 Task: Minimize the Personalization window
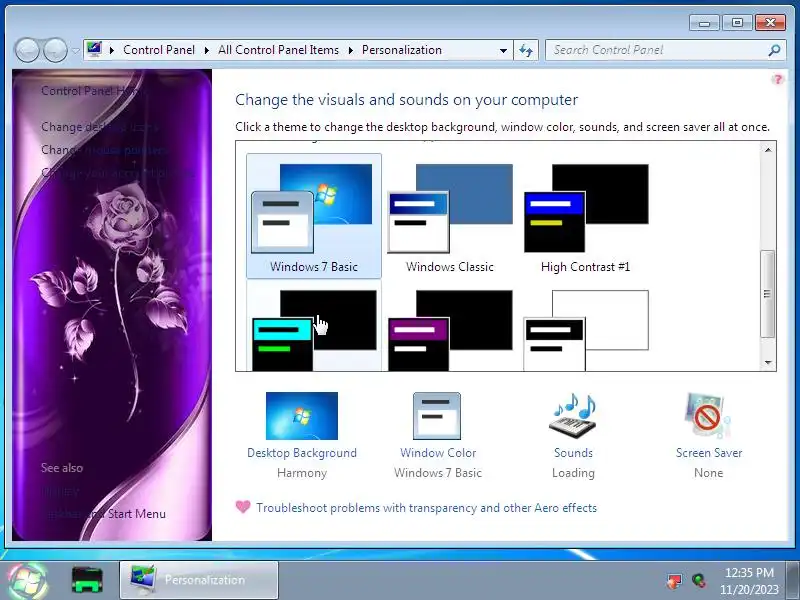coord(704,23)
